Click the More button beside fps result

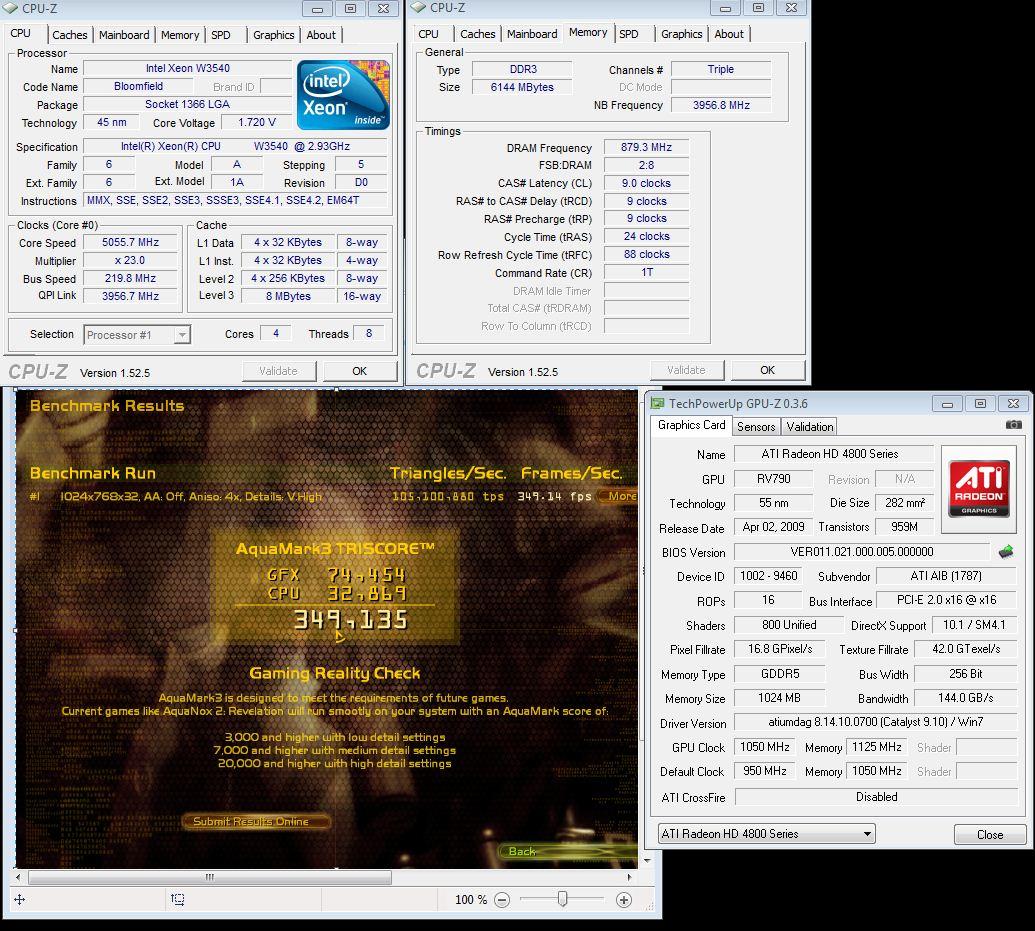[x=619, y=496]
